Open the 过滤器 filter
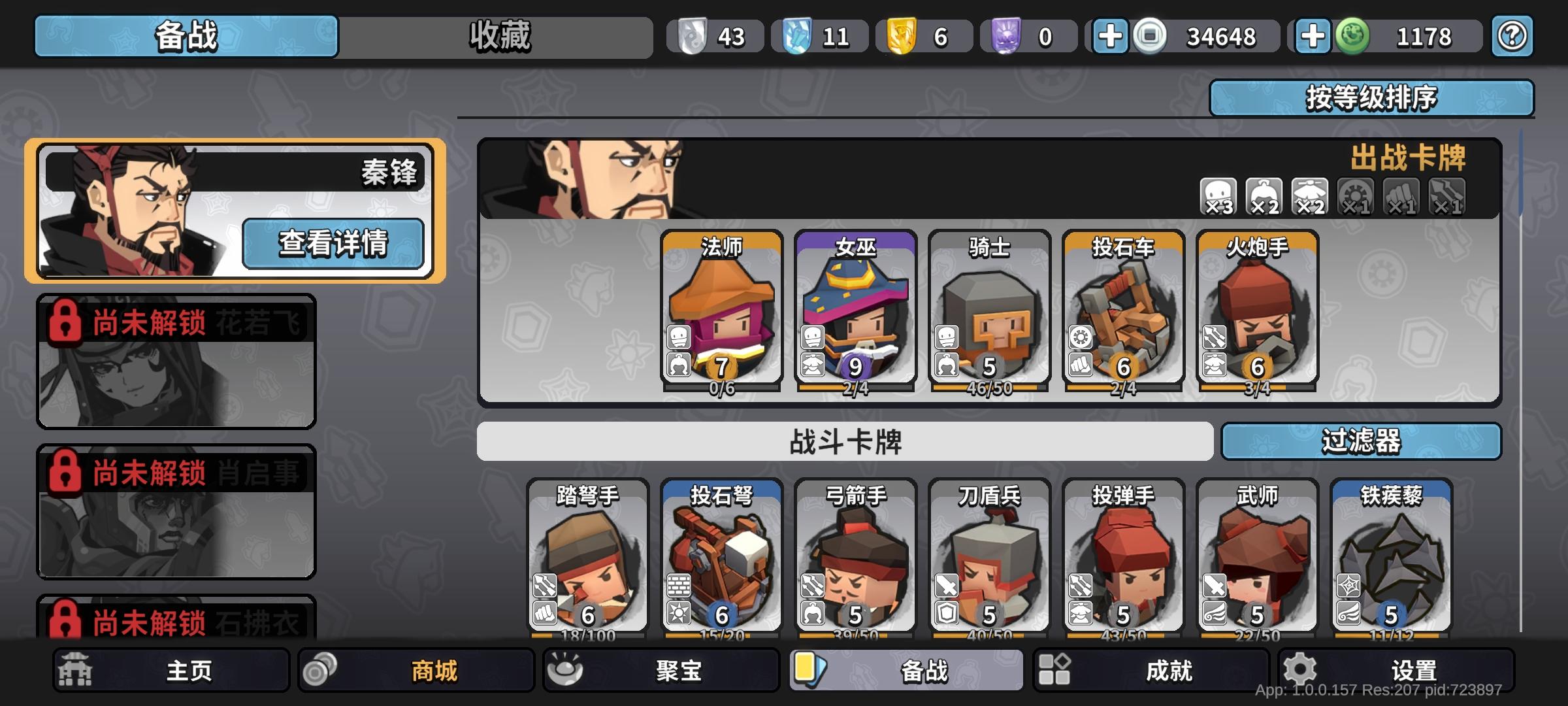1568x706 pixels. (1361, 441)
